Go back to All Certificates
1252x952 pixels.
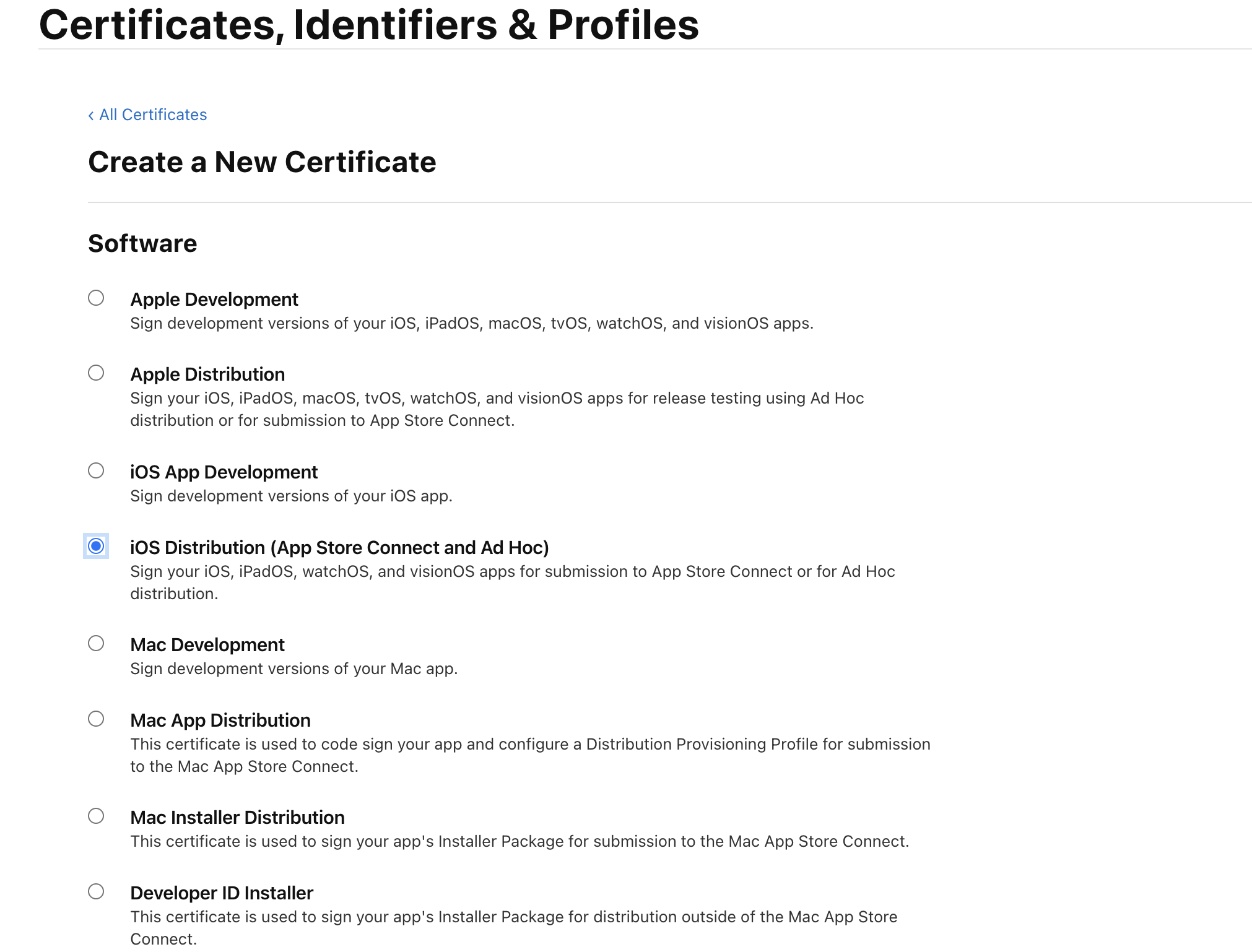tap(152, 115)
